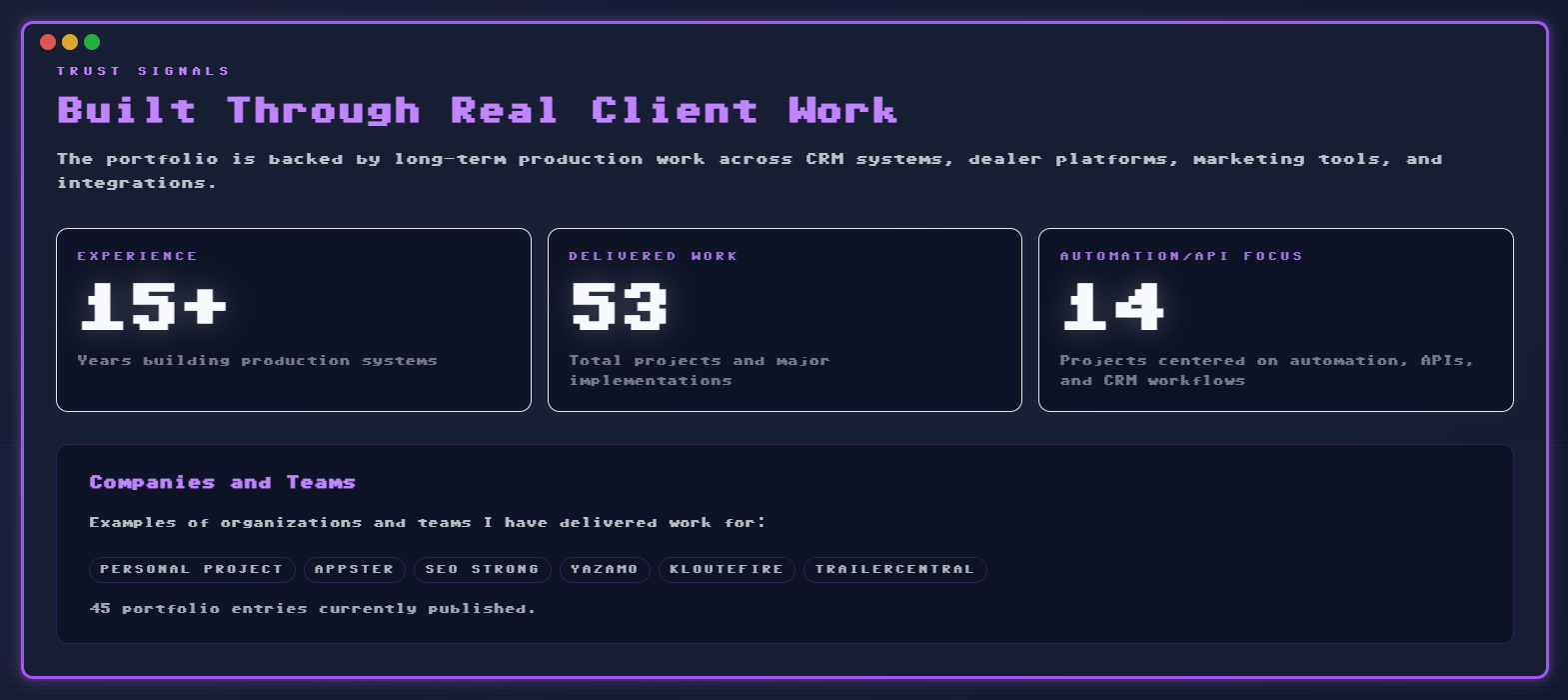
Task: Click 'Examples of organizations and teams' sentence
Action: [427, 522]
